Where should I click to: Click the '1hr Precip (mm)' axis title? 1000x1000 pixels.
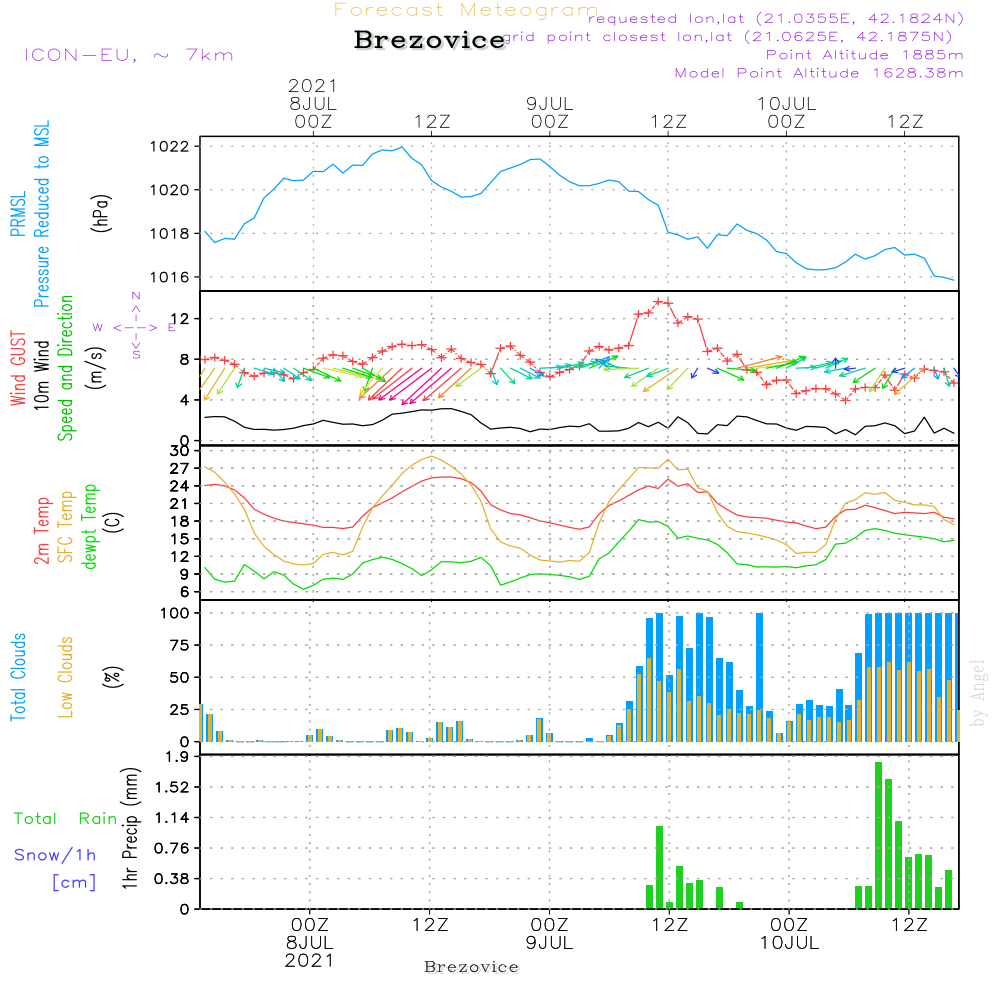click(130, 828)
